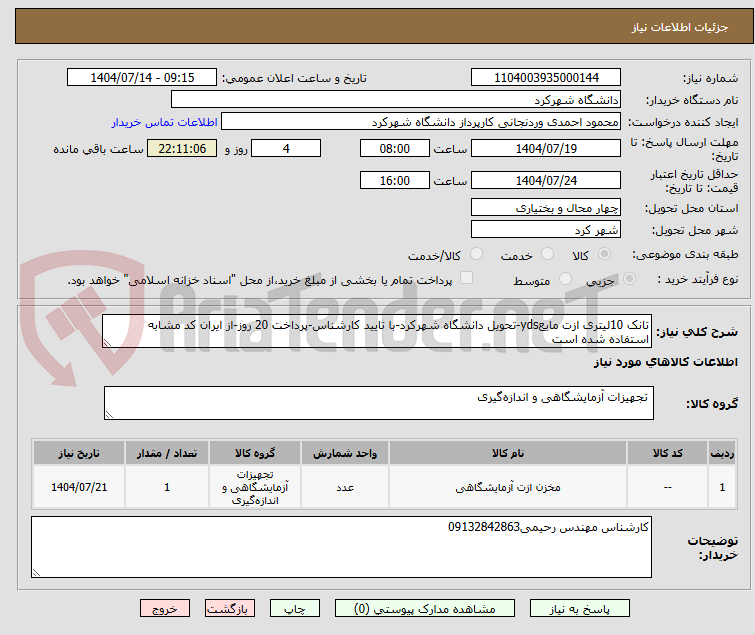Click the delivery city field شهر کرد
The height and width of the screenshot is (635, 755).
point(546,230)
